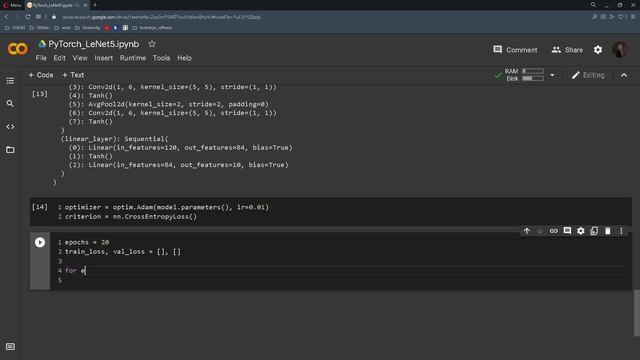
Task: Open table of contents sidebar icon
Action: [x=10, y=81]
